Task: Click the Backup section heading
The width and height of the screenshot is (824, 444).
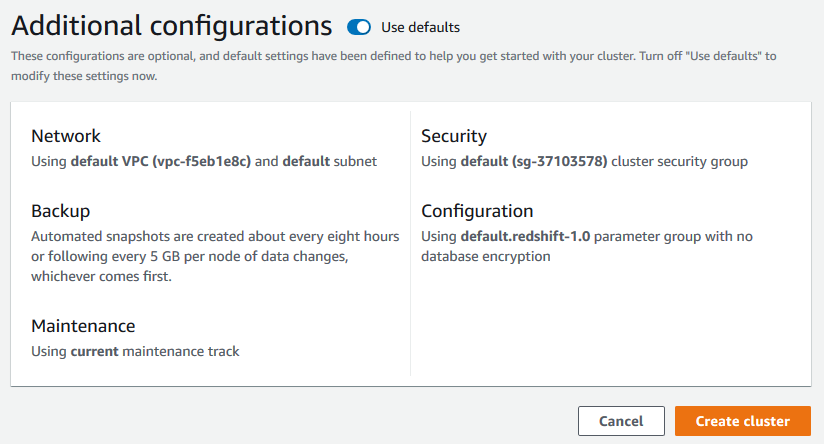Action: 60,211
